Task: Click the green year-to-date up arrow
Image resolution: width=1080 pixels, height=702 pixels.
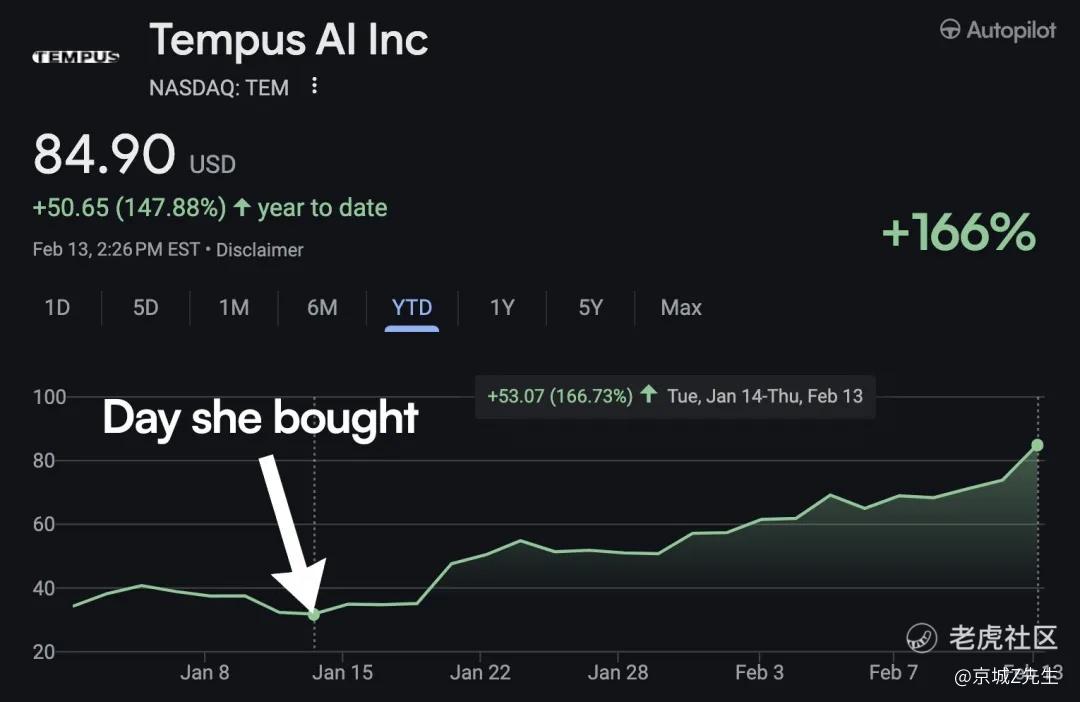Action: point(242,208)
